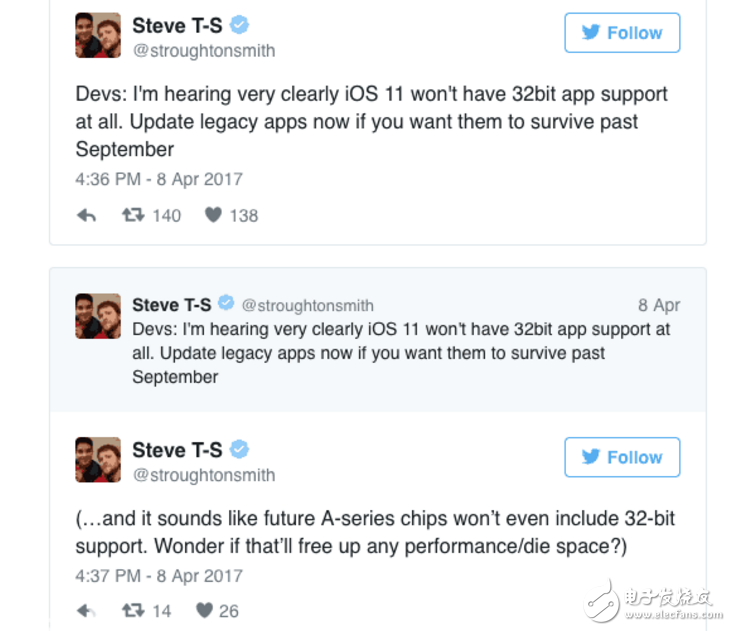
Task: Like the tweet with 26 likes
Action: [204, 610]
